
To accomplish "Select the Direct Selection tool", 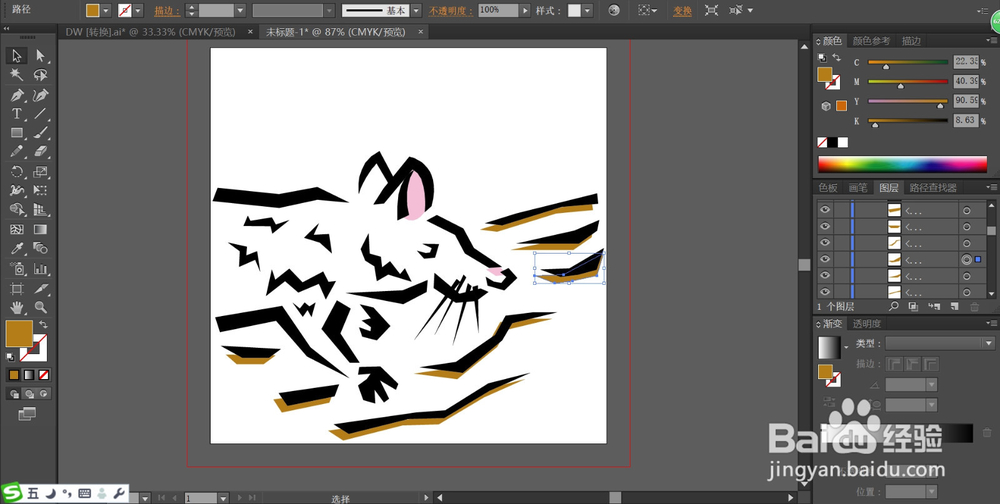I will coord(41,56).
